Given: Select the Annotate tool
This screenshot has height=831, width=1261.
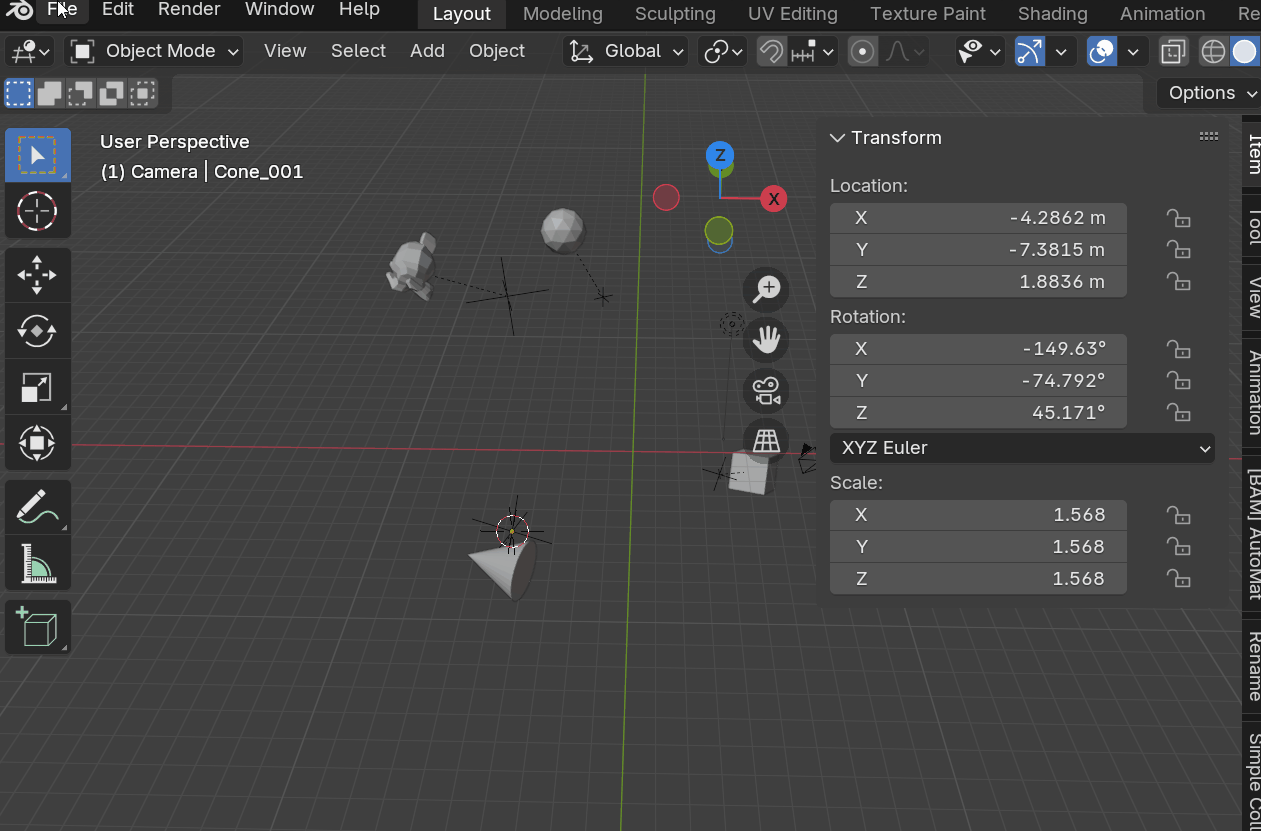Looking at the screenshot, I should 38,507.
